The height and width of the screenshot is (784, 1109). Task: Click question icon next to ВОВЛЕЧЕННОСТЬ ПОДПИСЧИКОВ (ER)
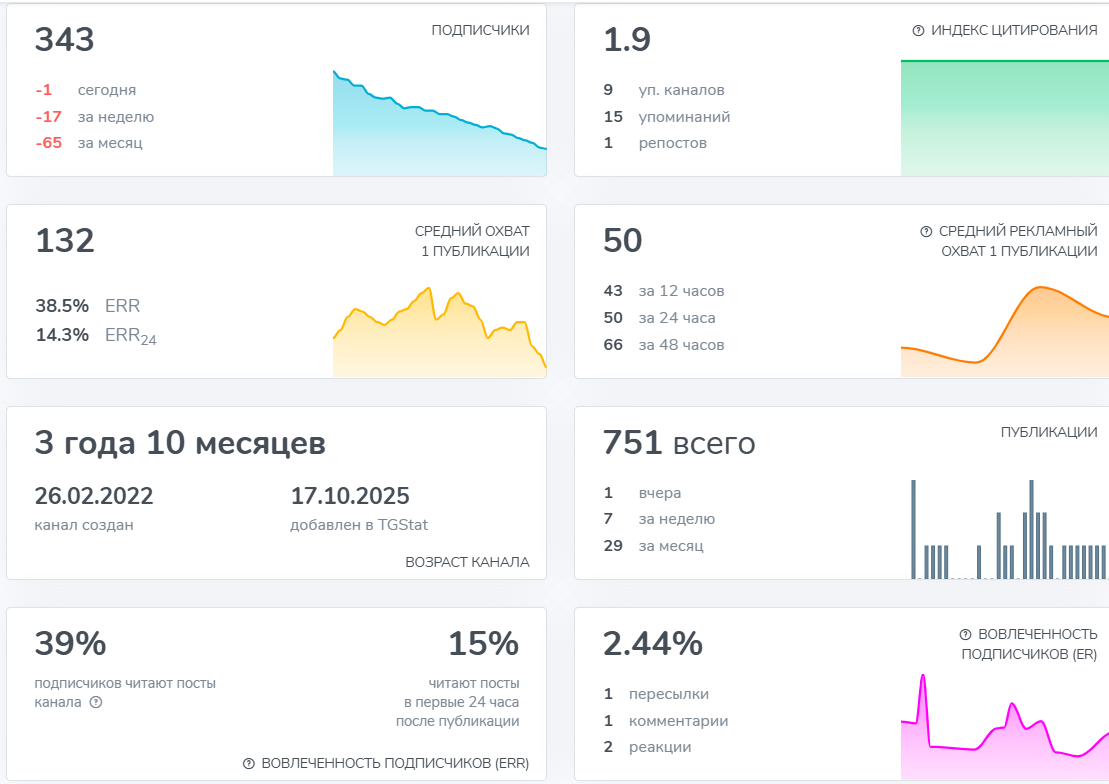pos(965,635)
